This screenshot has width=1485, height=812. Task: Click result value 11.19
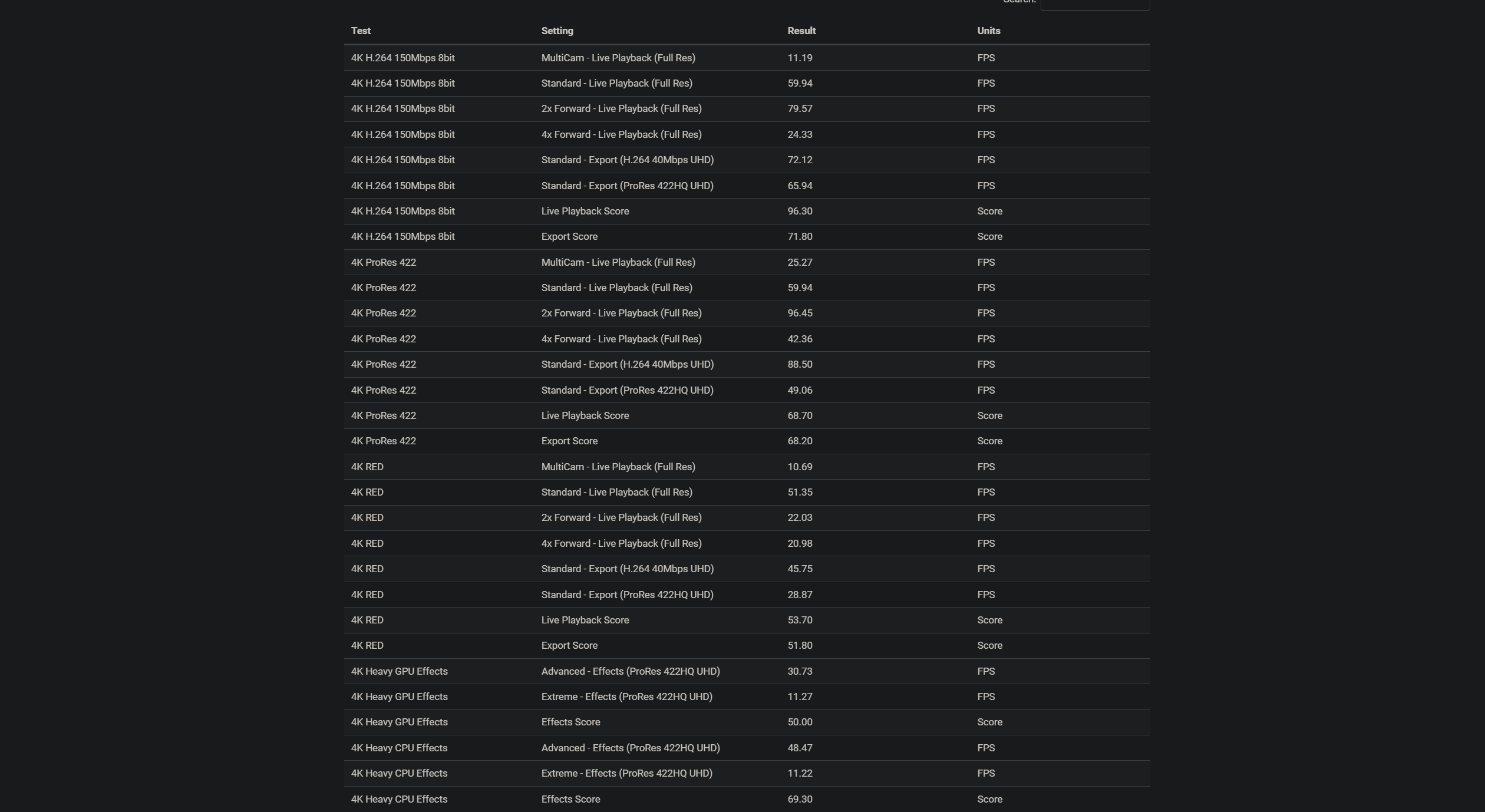tap(800, 58)
